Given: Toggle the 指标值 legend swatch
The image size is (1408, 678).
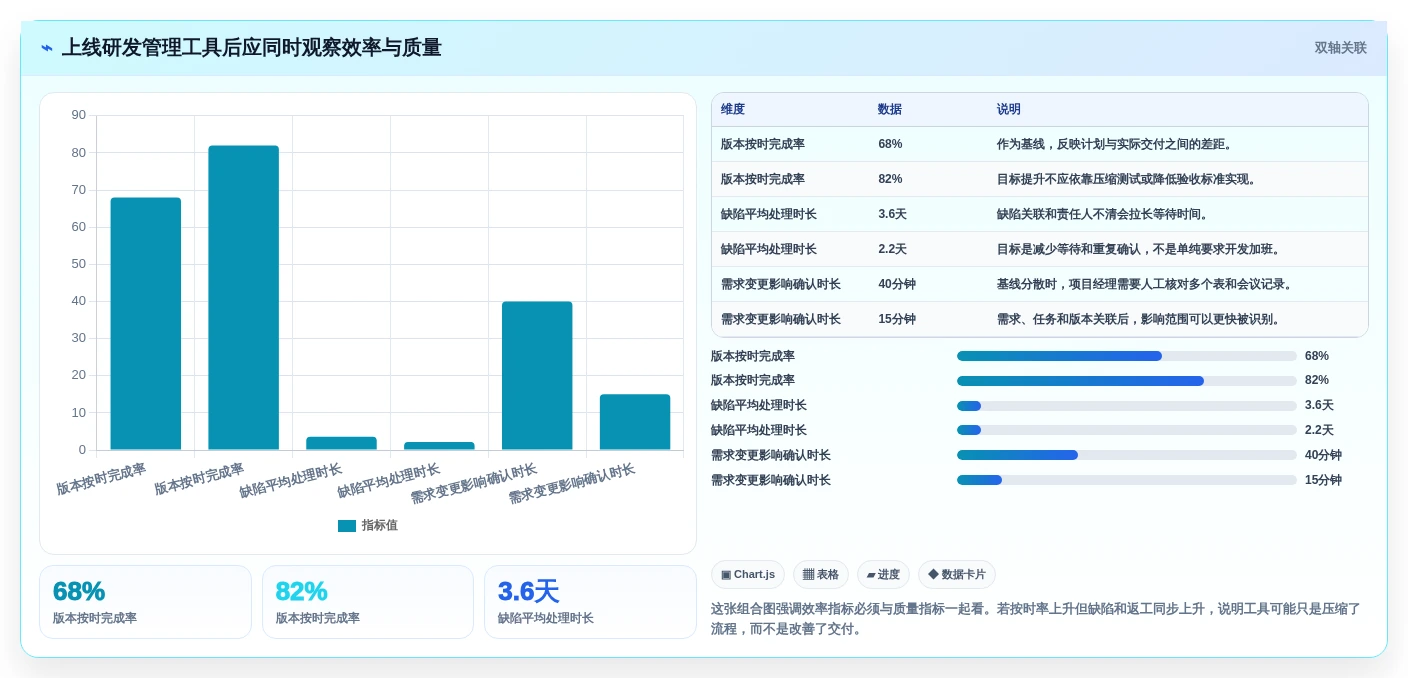Looking at the screenshot, I should click(347, 526).
